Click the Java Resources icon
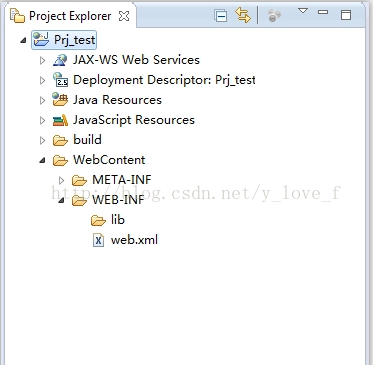 pos(60,100)
